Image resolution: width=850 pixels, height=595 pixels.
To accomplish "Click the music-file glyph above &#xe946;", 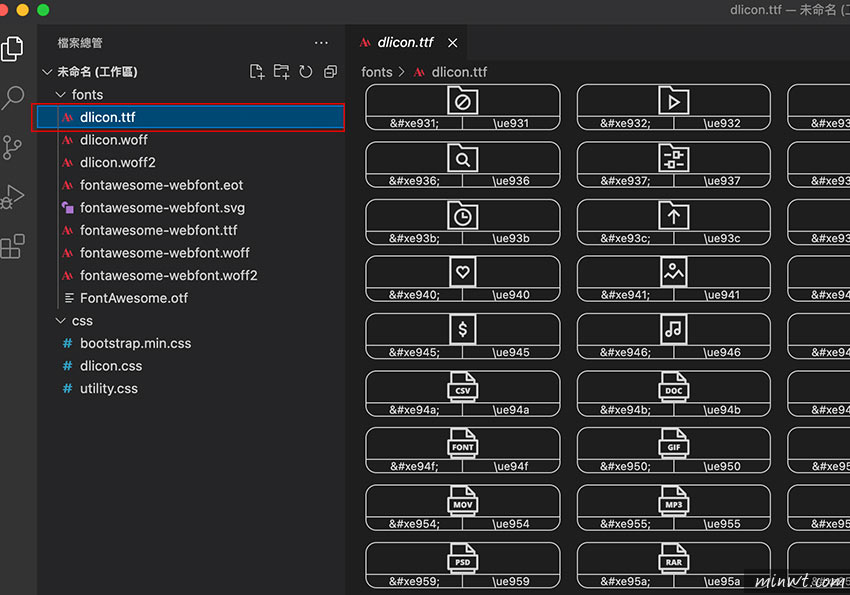I will (674, 329).
